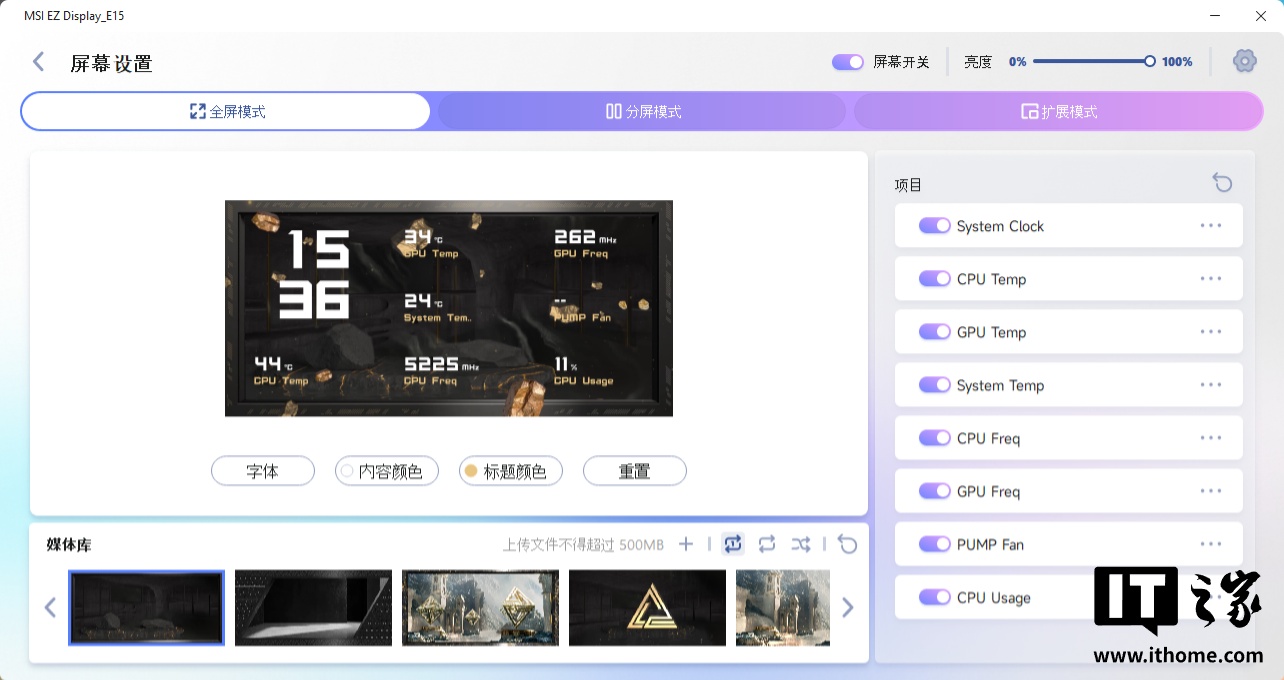The image size is (1284, 680).
Task: Click the screen preview image
Action: [x=449, y=308]
